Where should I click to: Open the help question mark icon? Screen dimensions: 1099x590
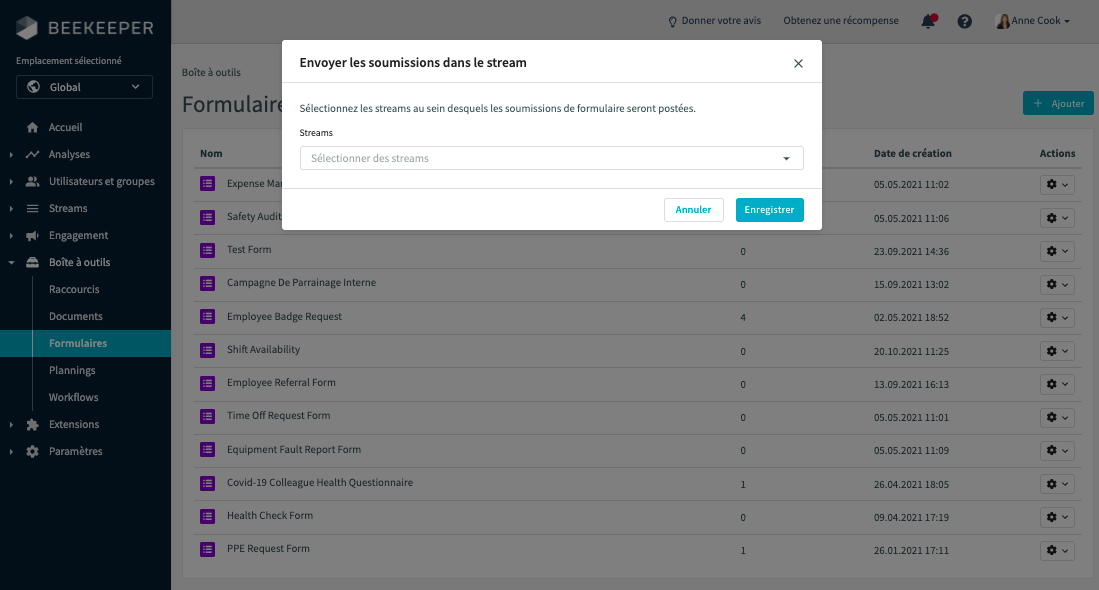click(x=965, y=21)
